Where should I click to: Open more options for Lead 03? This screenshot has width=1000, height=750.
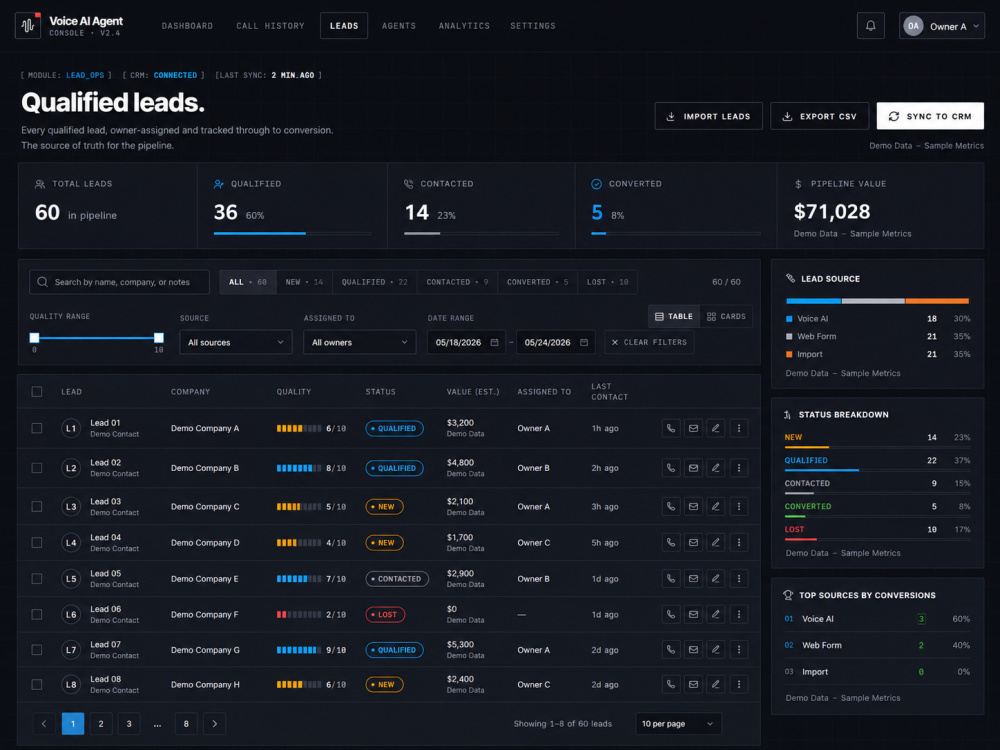coord(739,506)
